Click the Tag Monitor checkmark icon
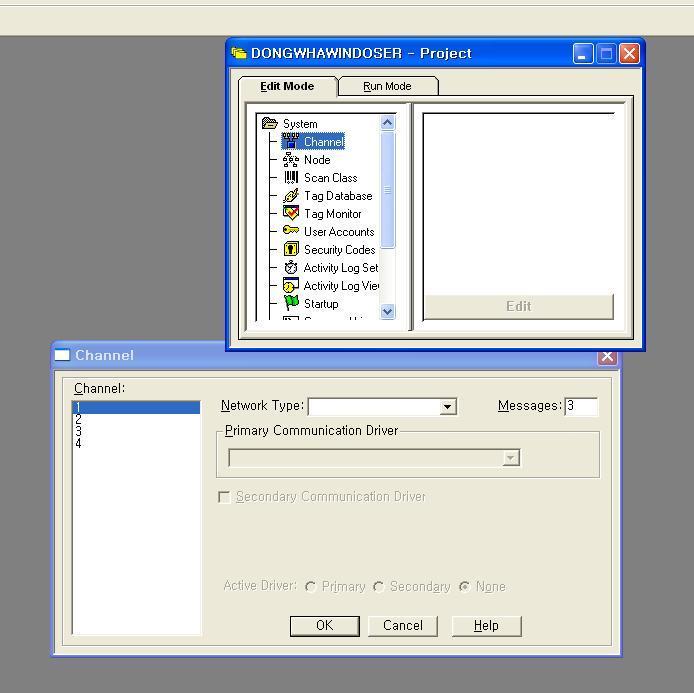694x693 pixels. click(290, 213)
